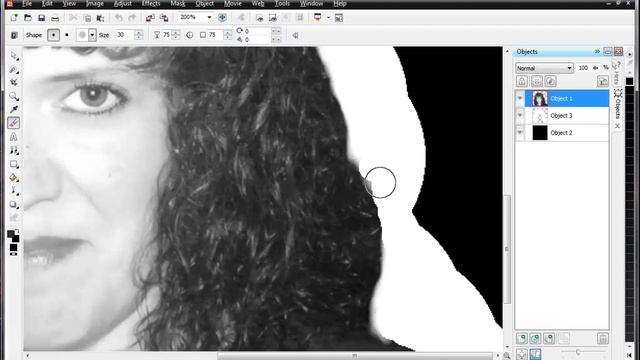Image resolution: width=640 pixels, height=360 pixels.
Task: Click the application launcher icon in toolbar
Action: (318, 18)
